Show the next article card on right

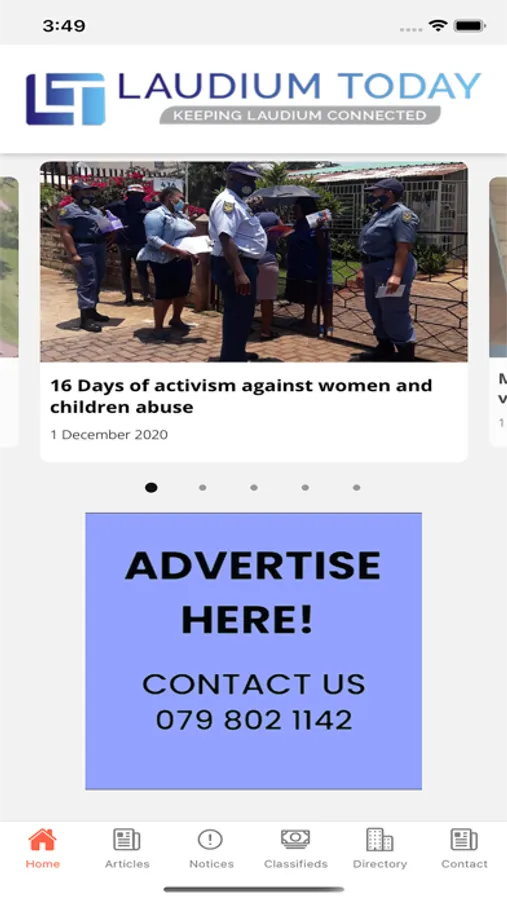click(498, 311)
